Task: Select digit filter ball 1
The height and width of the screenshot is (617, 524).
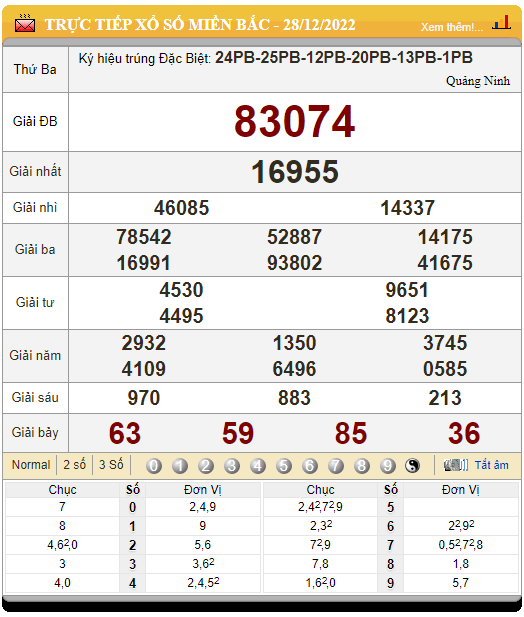Action: pos(180,466)
